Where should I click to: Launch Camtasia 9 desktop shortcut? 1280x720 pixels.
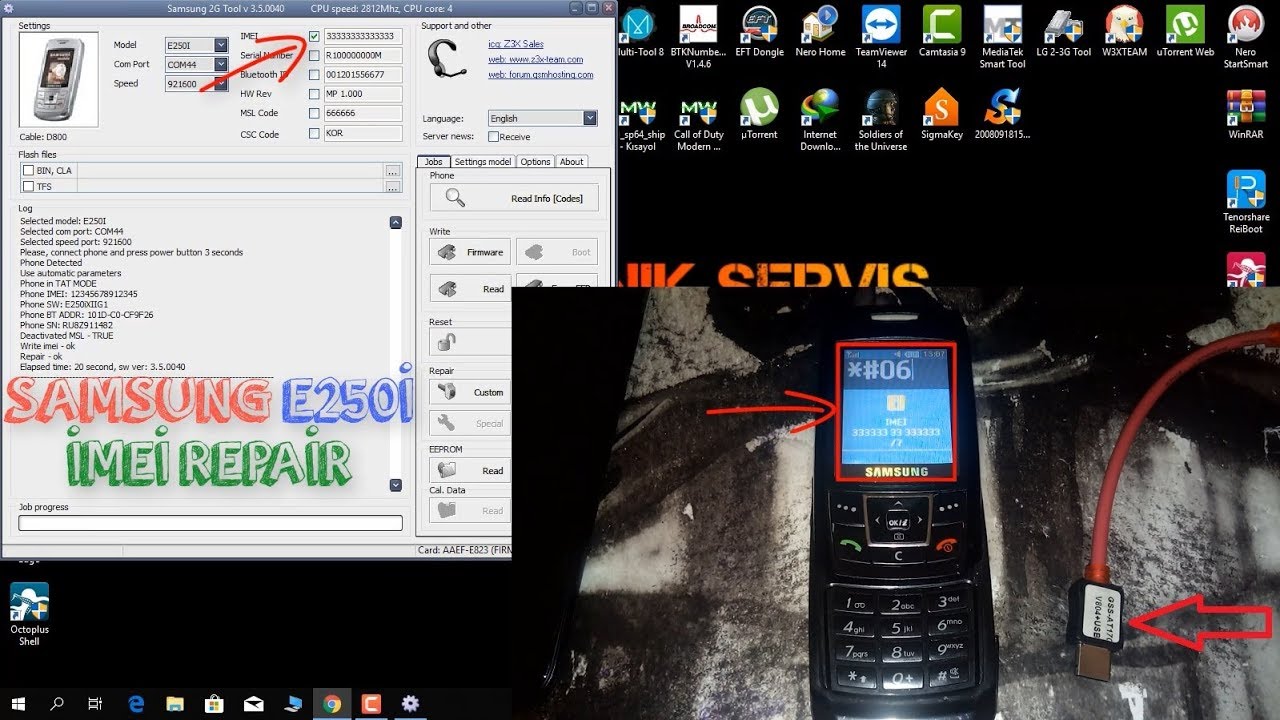[942, 31]
